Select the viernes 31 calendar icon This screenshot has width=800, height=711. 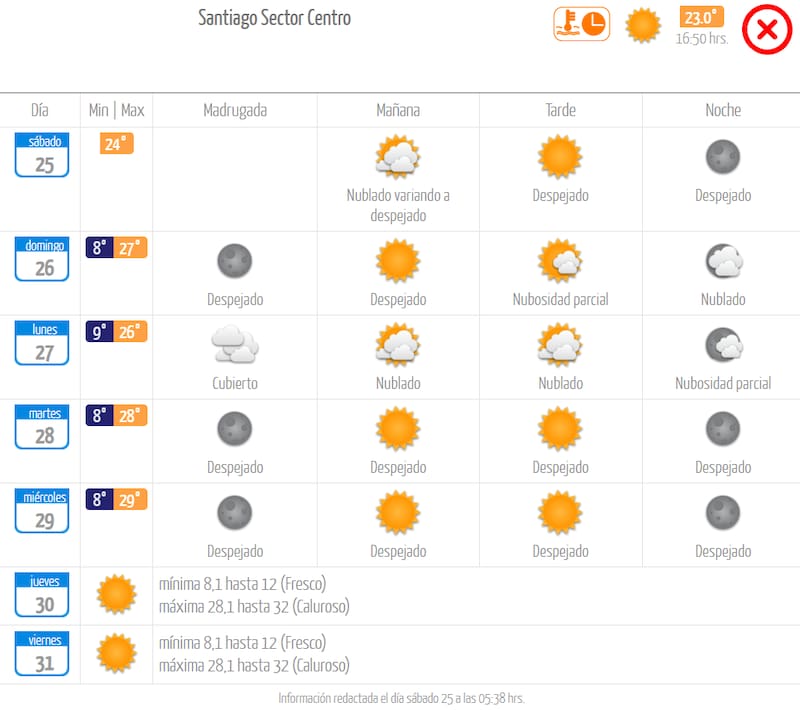(x=42, y=654)
